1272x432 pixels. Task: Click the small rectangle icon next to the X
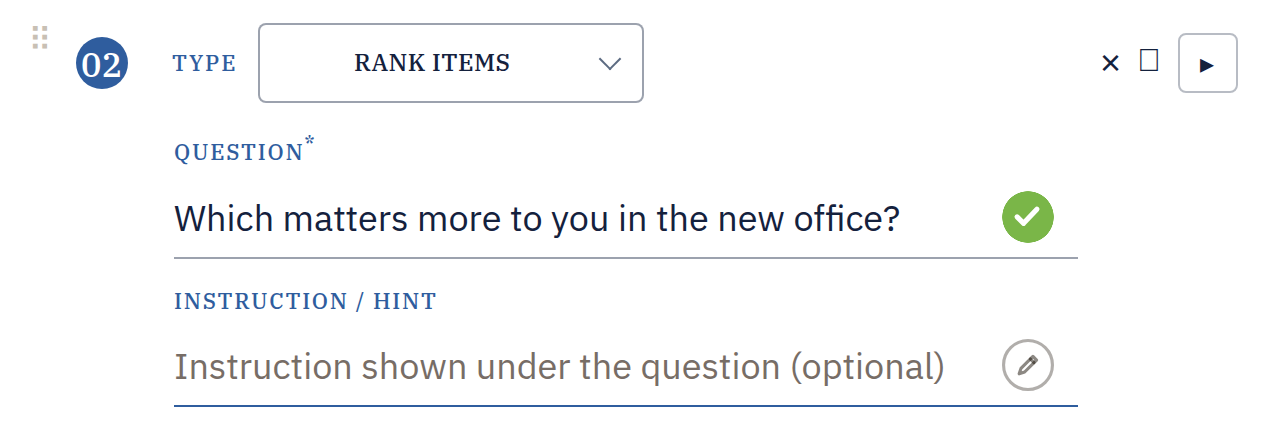click(1149, 61)
